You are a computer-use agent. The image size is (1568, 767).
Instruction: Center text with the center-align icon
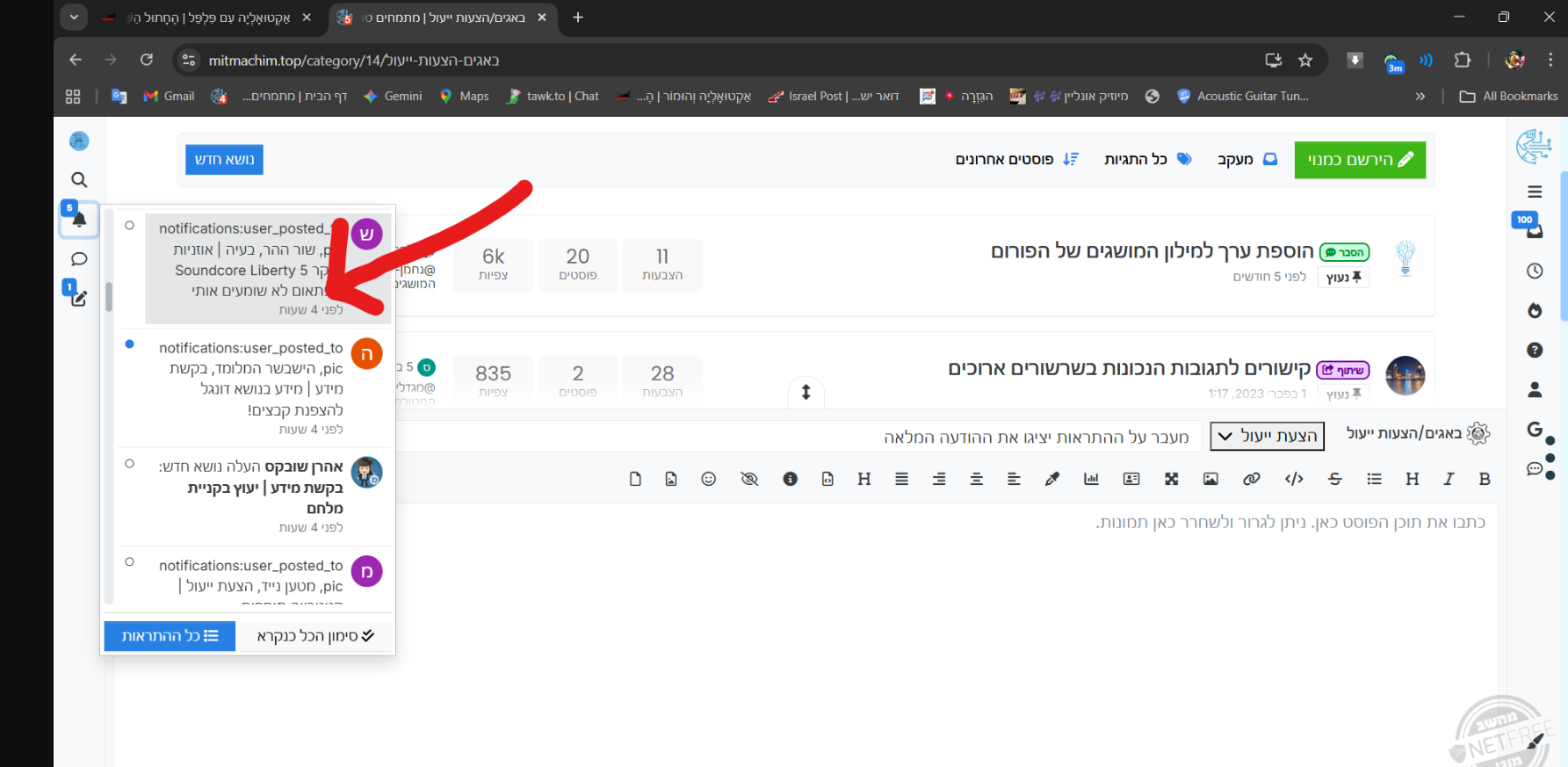(976, 479)
